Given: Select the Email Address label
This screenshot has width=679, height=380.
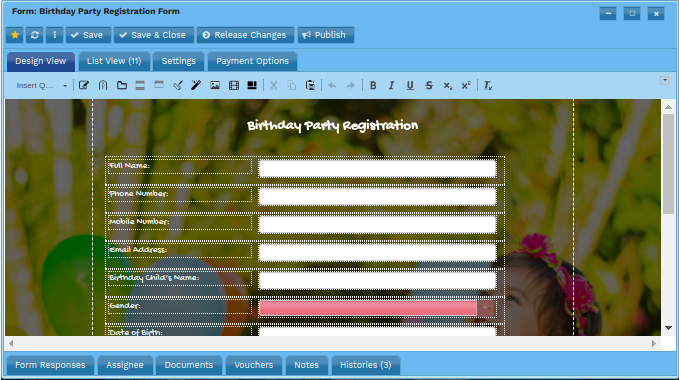Looking at the screenshot, I should click(x=138, y=250).
